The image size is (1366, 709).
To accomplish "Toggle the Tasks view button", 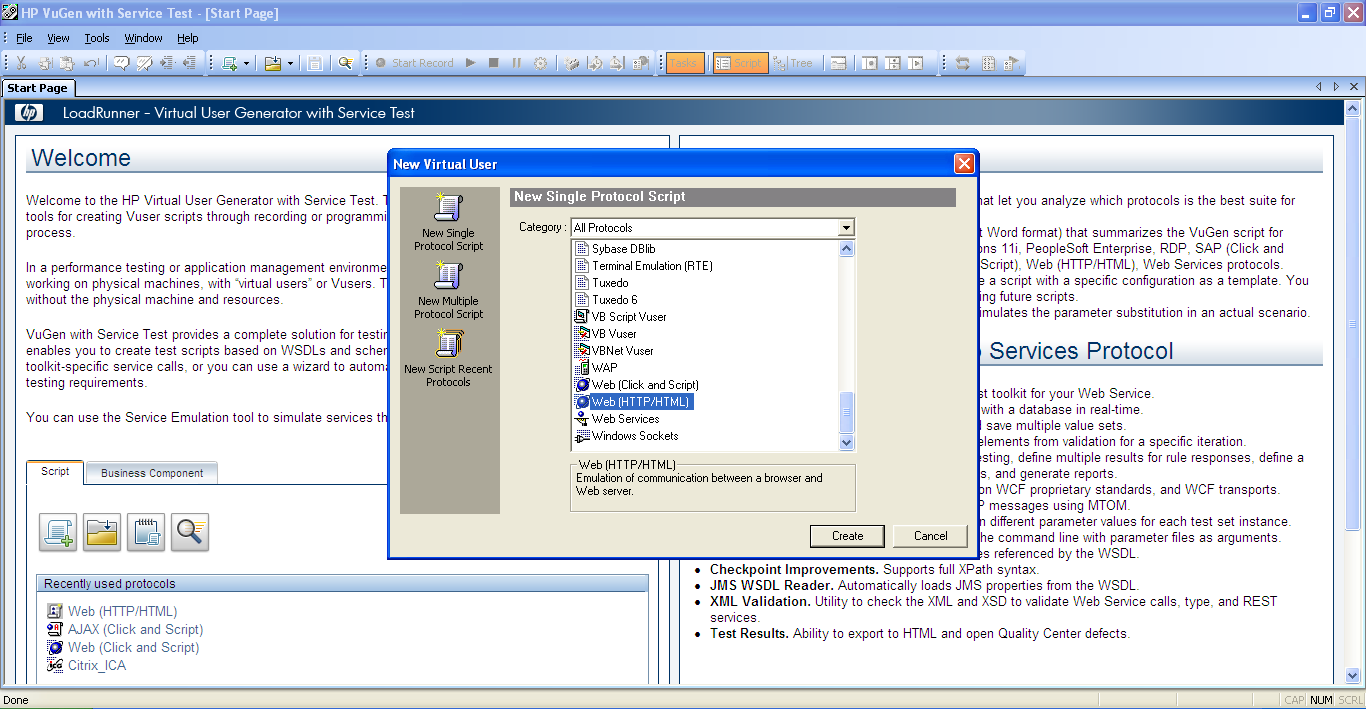I will pos(685,63).
